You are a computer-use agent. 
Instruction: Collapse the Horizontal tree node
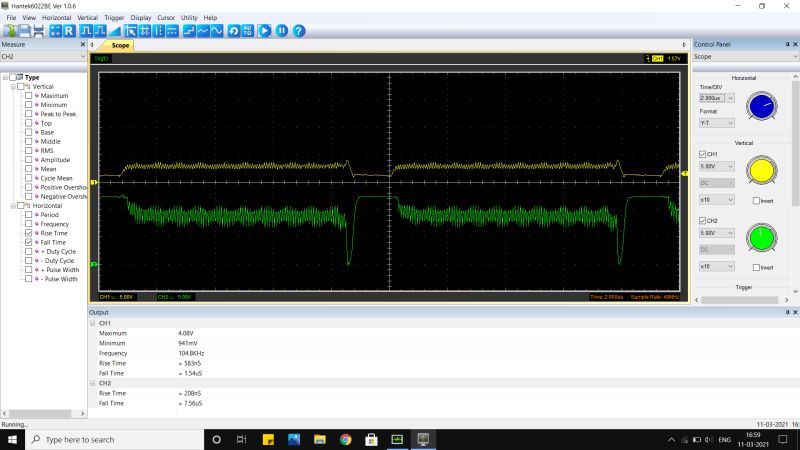coord(13,206)
